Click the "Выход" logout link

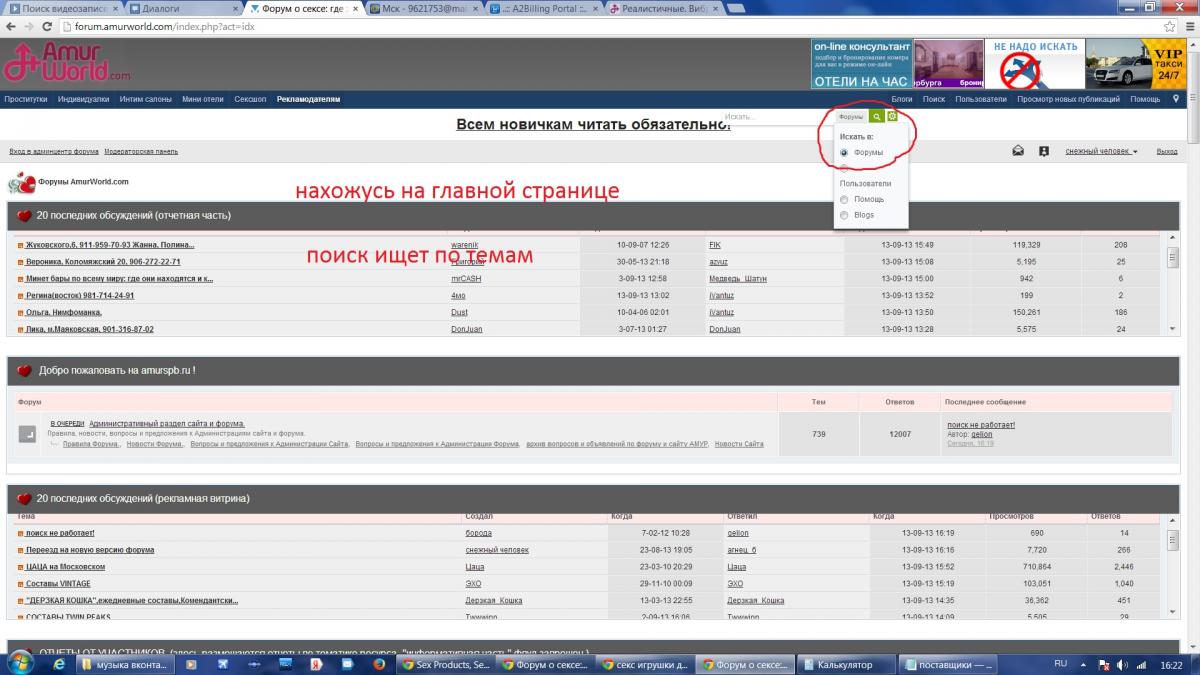click(x=1166, y=151)
